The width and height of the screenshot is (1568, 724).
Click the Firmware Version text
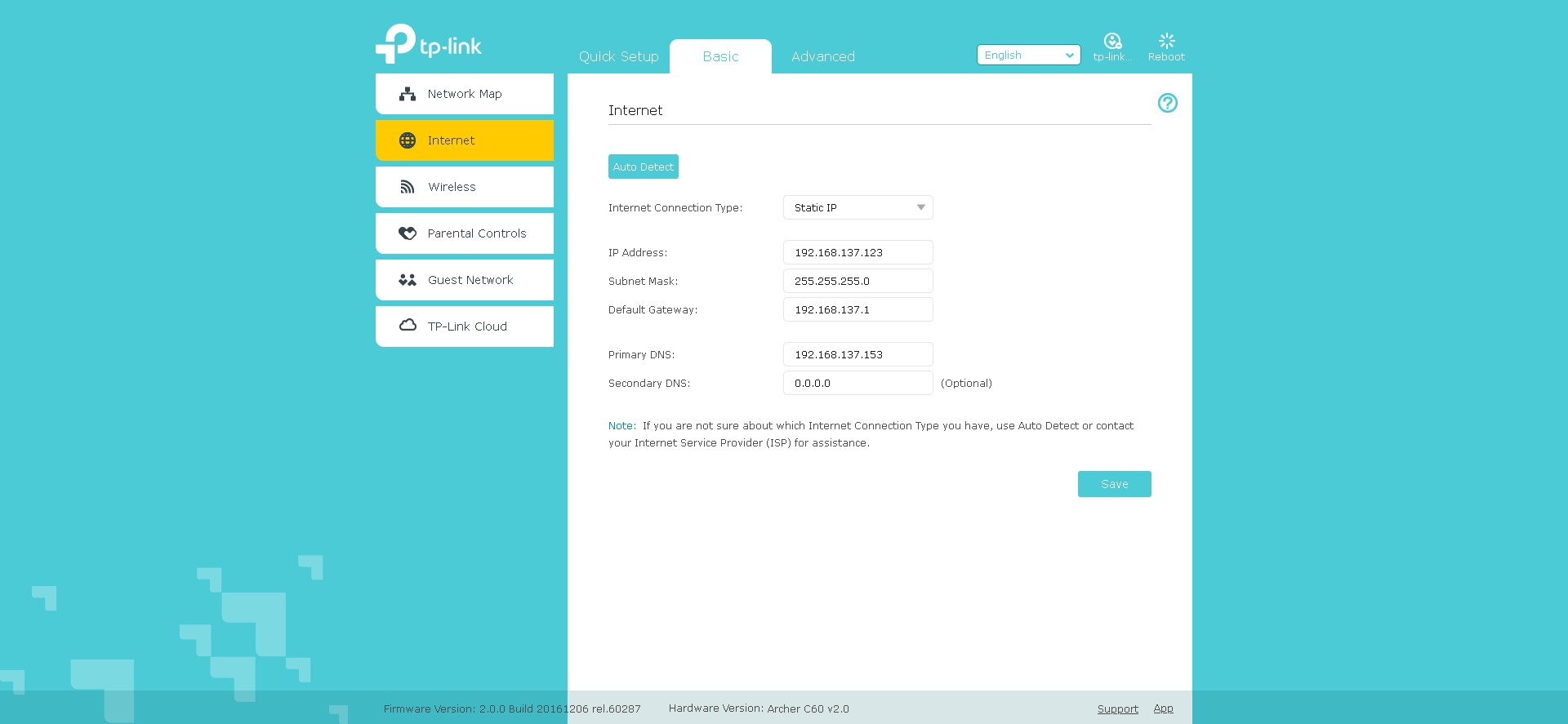[512, 708]
